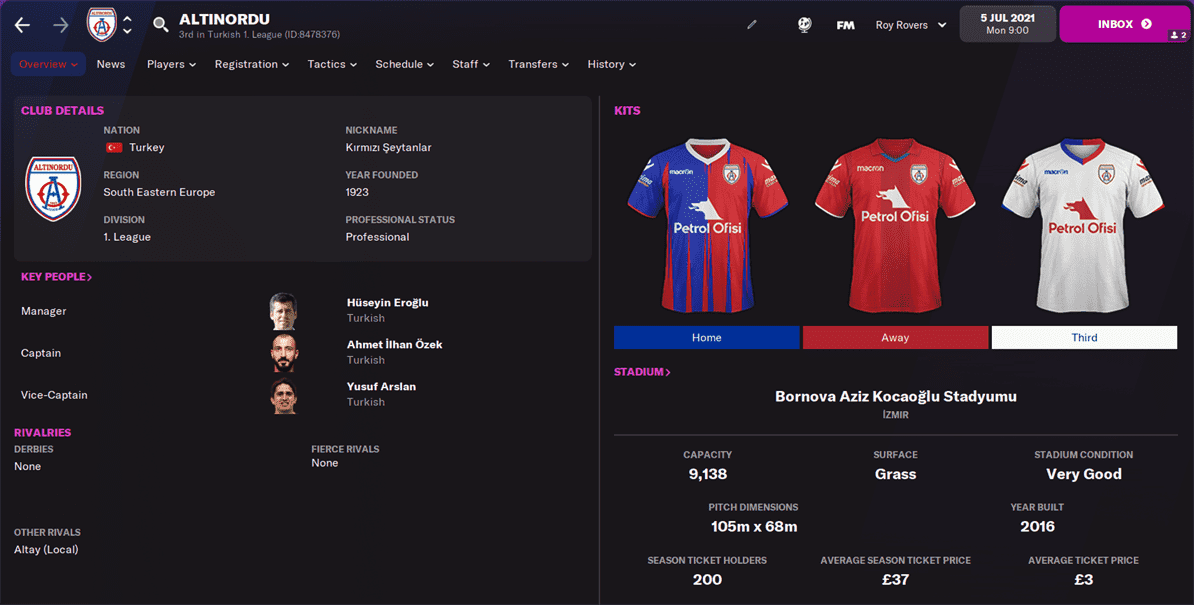Expand the Tactics menu
Viewport: 1194px width, 605px height.
click(332, 64)
